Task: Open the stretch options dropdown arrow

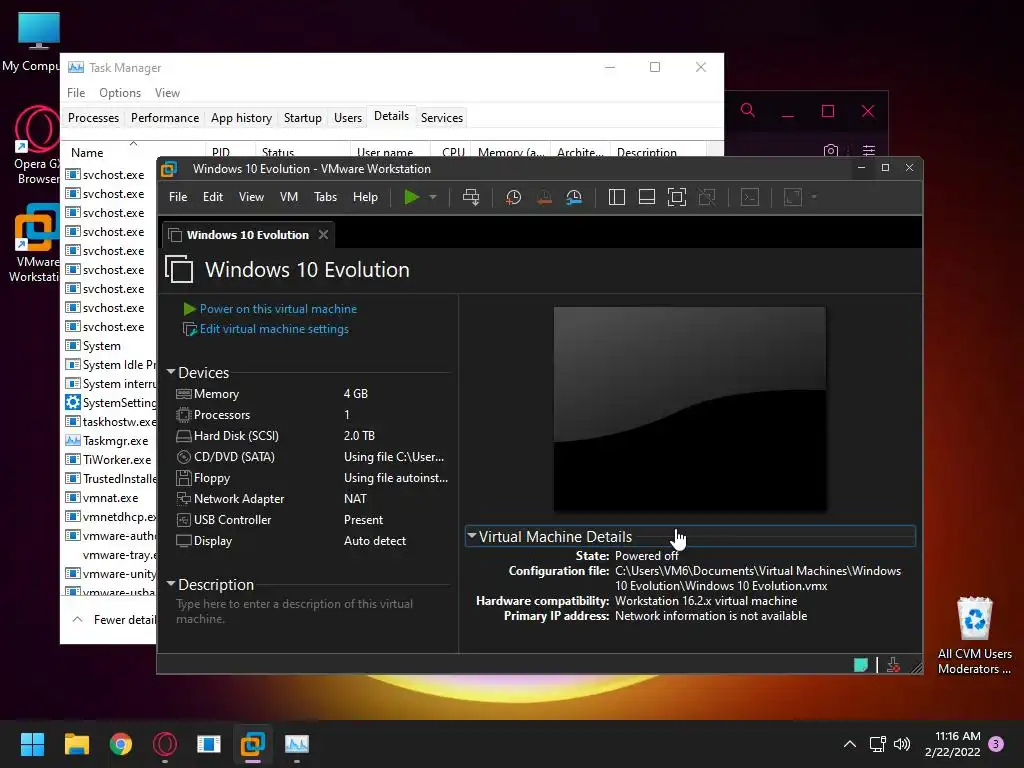Action: (x=814, y=197)
